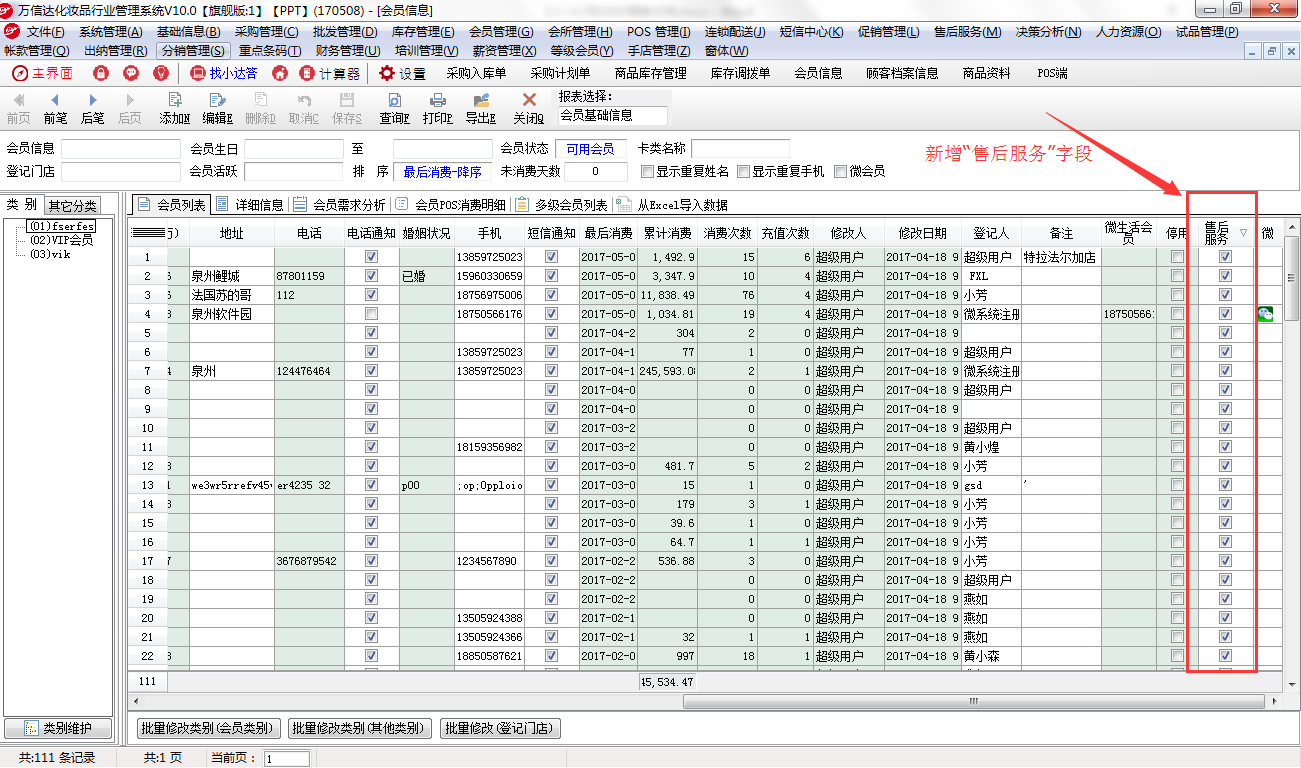This screenshot has height=768, width=1301.
Task: Run a search with 查询F
Action: [395, 108]
